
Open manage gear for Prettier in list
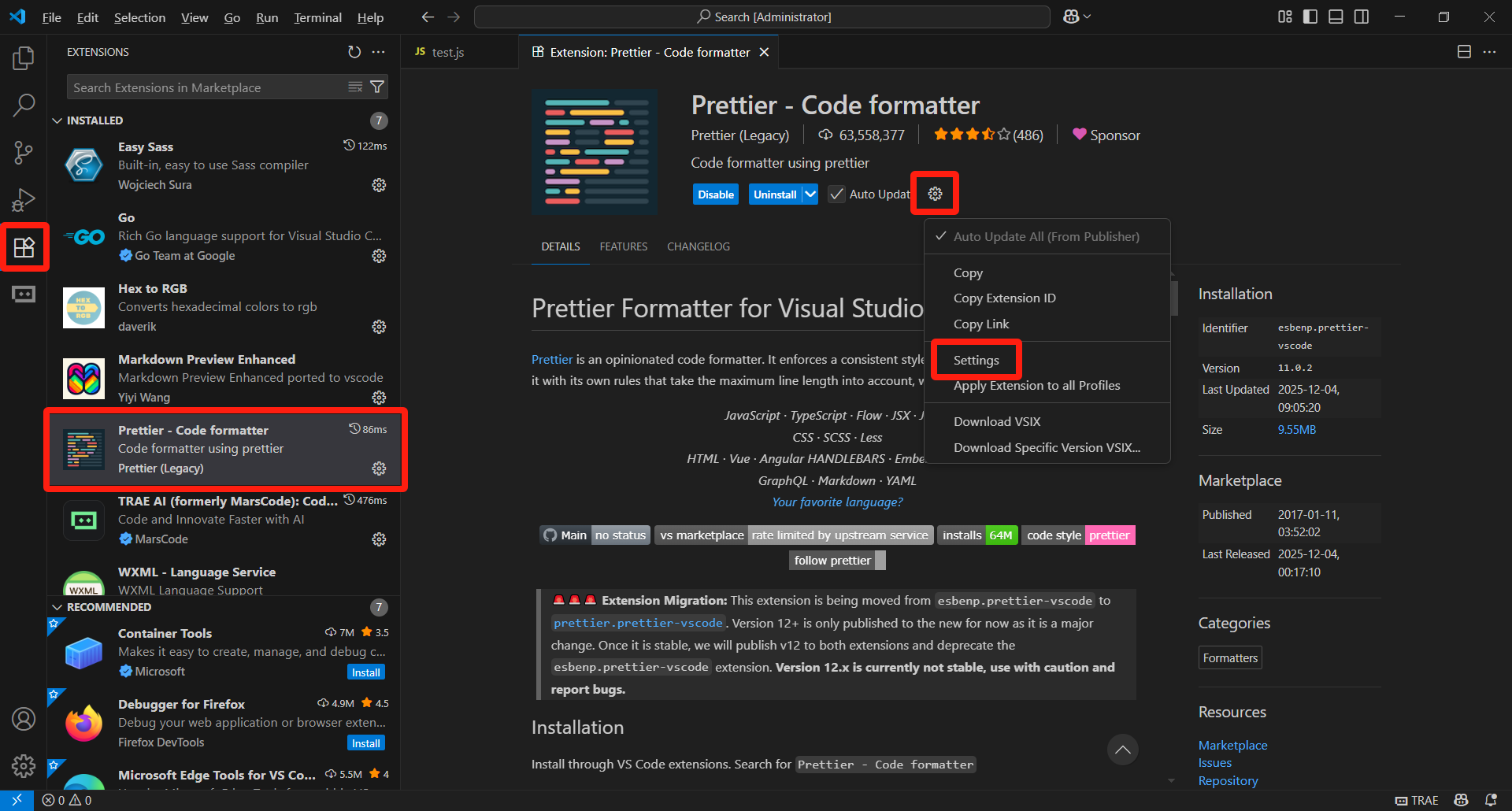(379, 468)
